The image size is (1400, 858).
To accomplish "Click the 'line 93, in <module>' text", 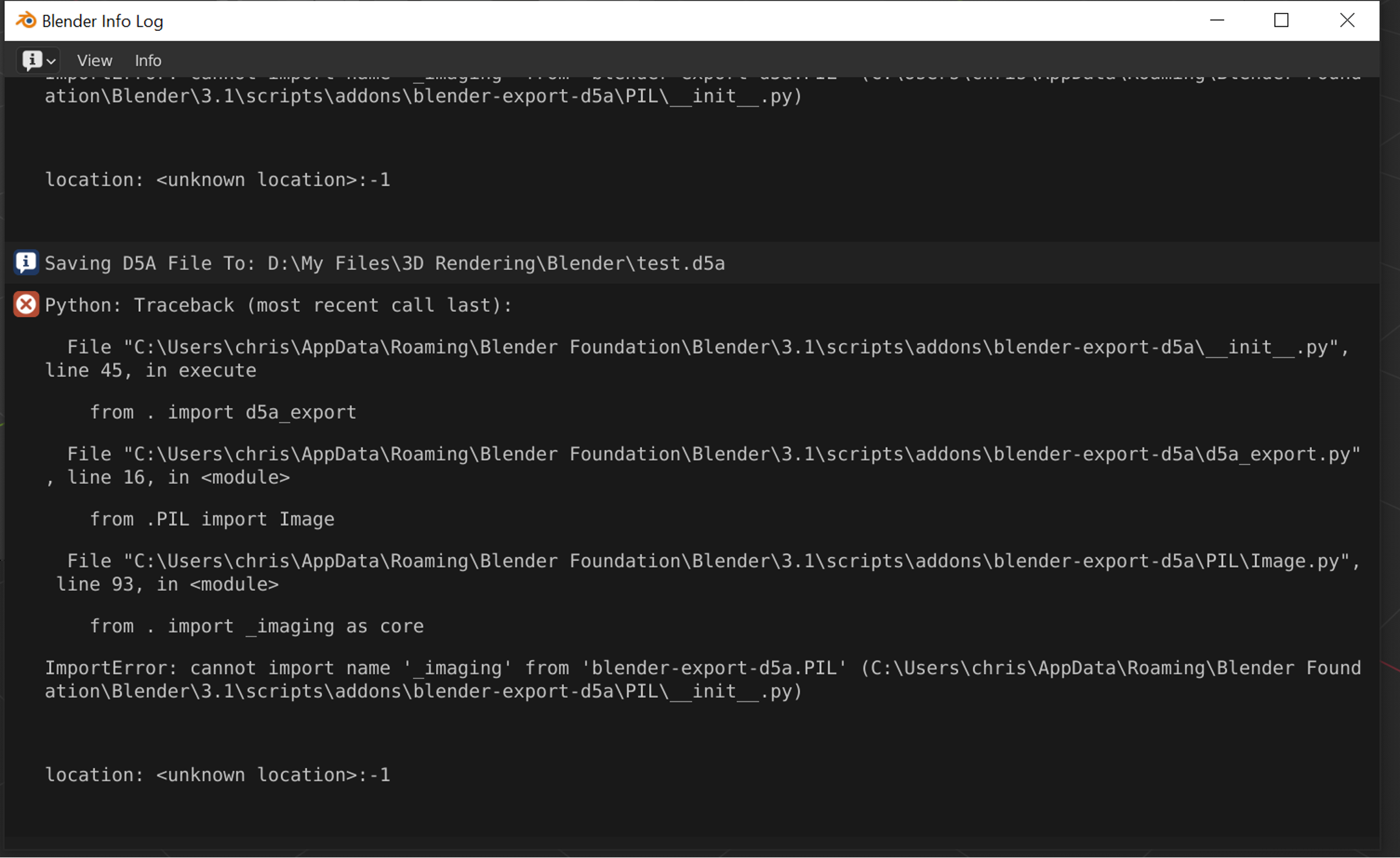I will coord(168,584).
